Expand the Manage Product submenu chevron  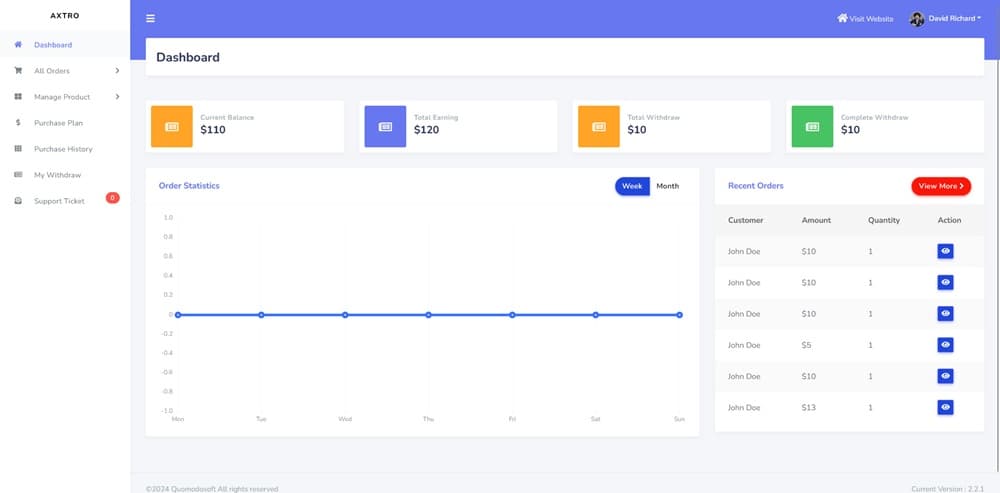[x=117, y=97]
